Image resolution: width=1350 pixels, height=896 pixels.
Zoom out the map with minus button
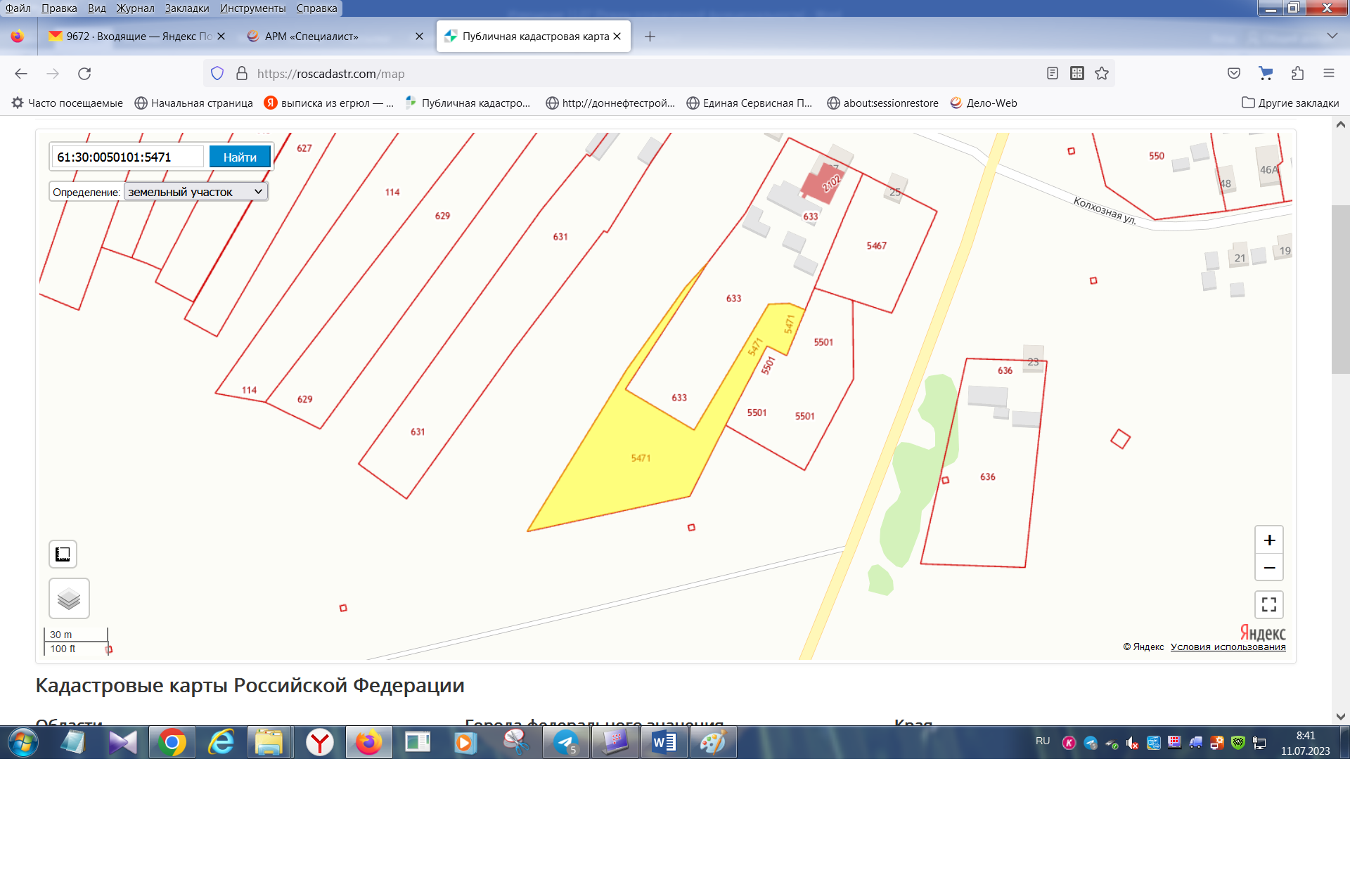1269,568
